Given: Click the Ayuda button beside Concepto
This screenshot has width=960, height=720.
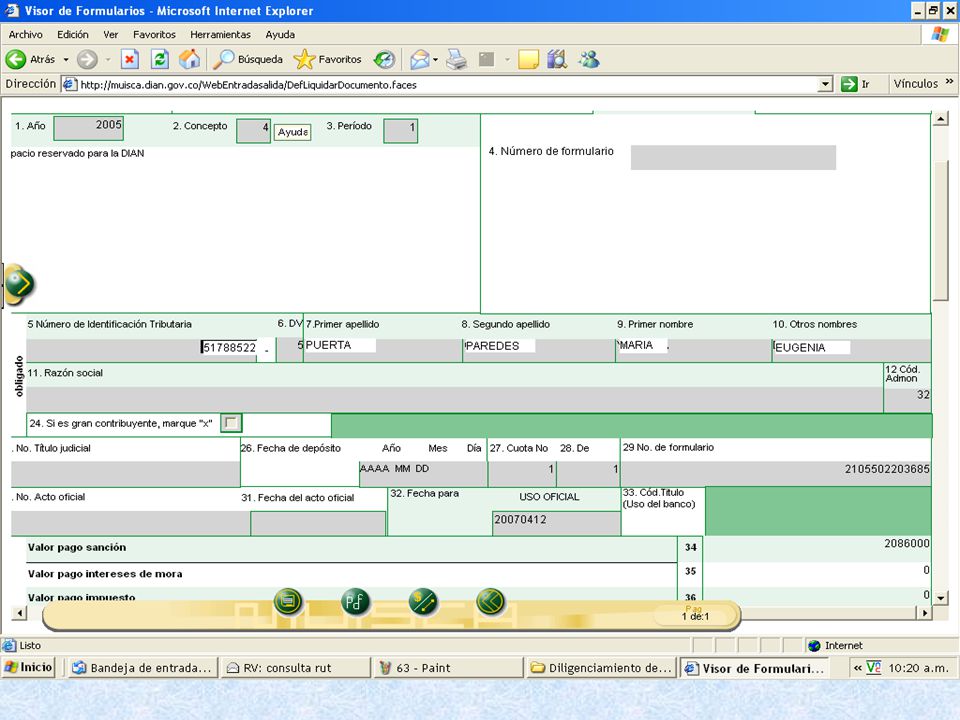Looking at the screenshot, I should point(293,132).
